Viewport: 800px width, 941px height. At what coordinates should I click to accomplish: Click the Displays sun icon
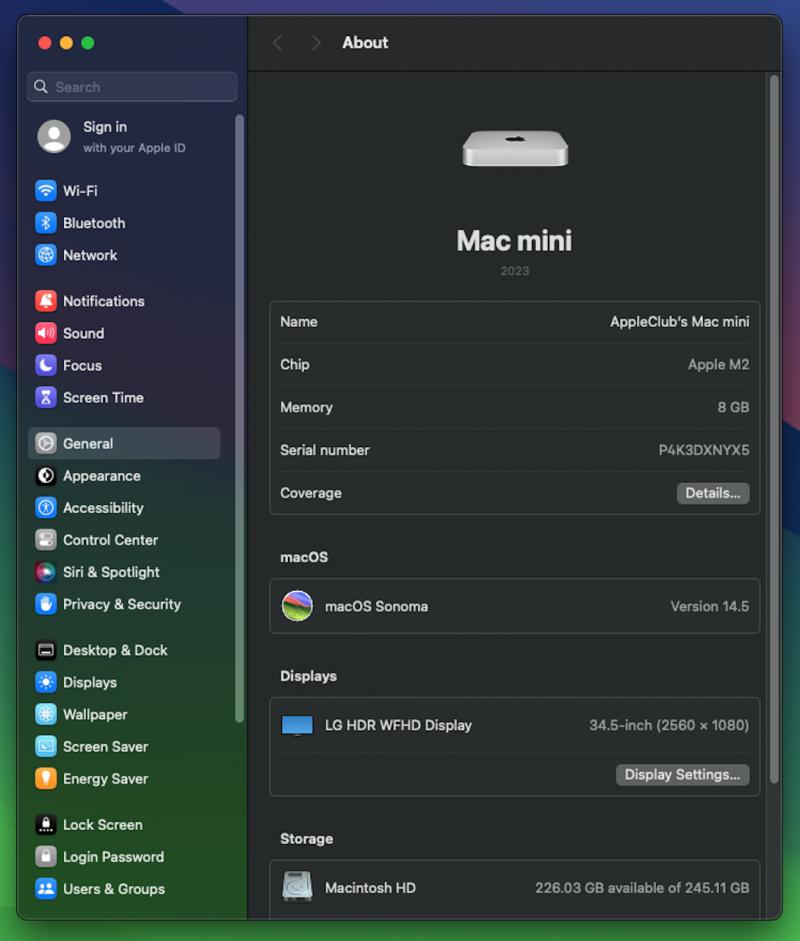[46, 682]
